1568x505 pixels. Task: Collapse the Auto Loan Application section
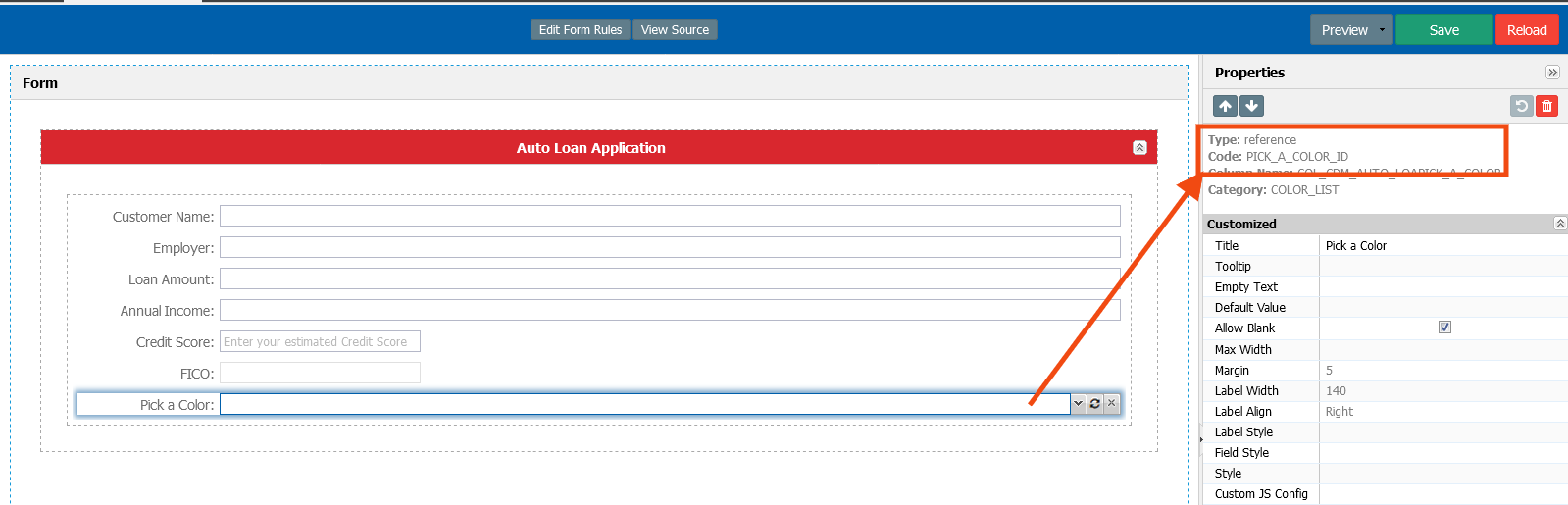click(1139, 148)
